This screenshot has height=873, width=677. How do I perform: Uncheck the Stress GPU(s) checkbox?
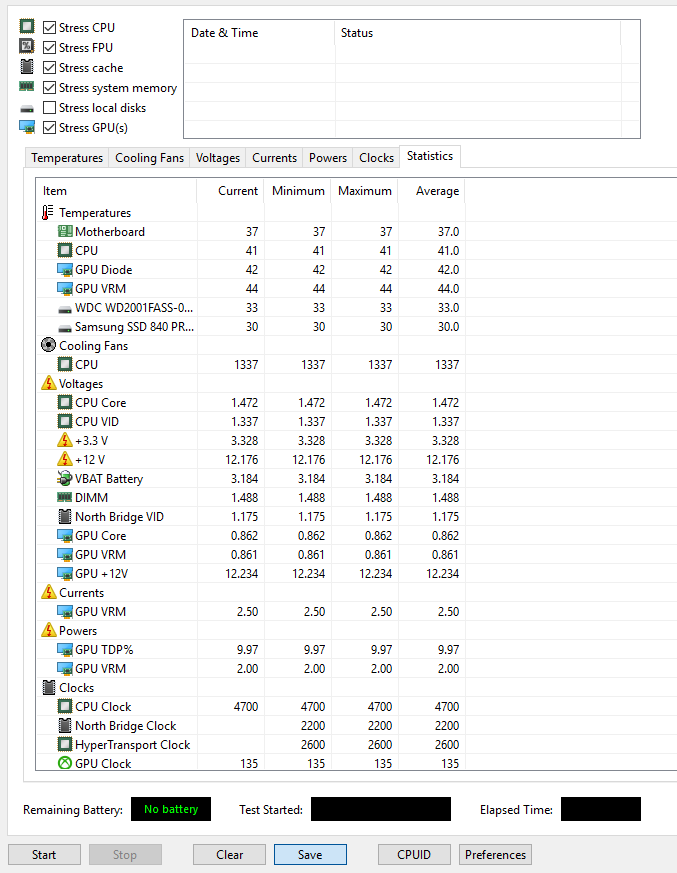50,127
